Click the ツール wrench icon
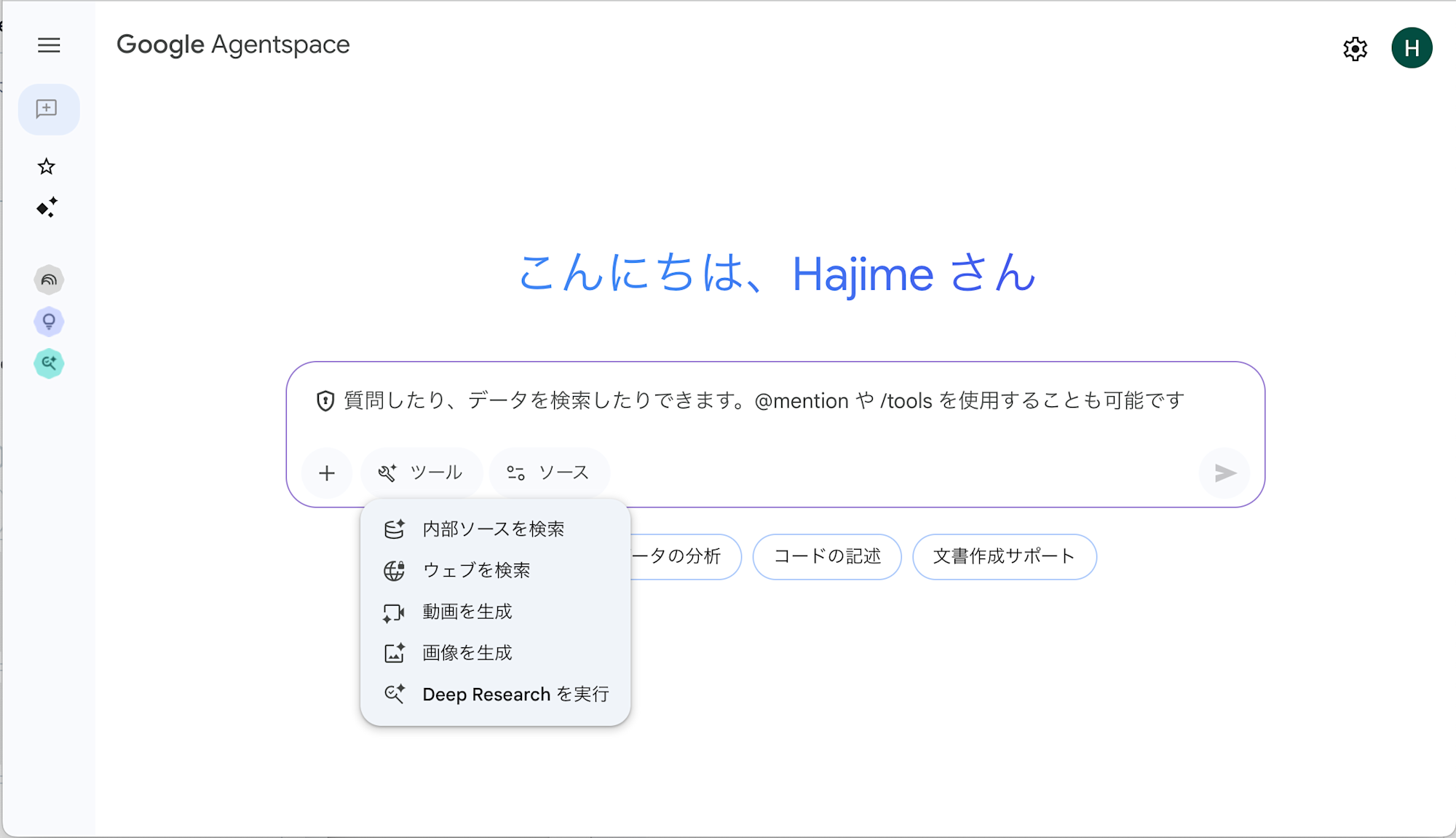Viewport: 1456px width, 838px height. 387,473
